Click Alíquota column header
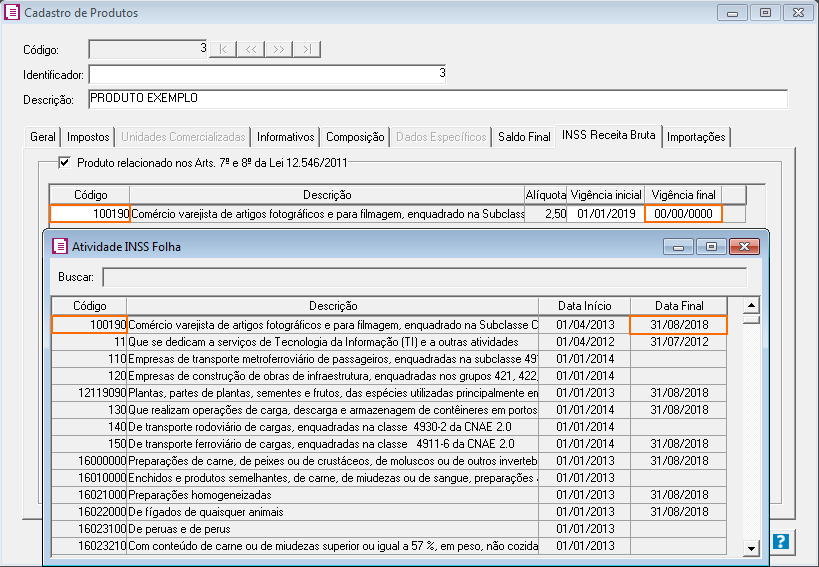Viewport: 819px width, 567px height. [x=546, y=195]
